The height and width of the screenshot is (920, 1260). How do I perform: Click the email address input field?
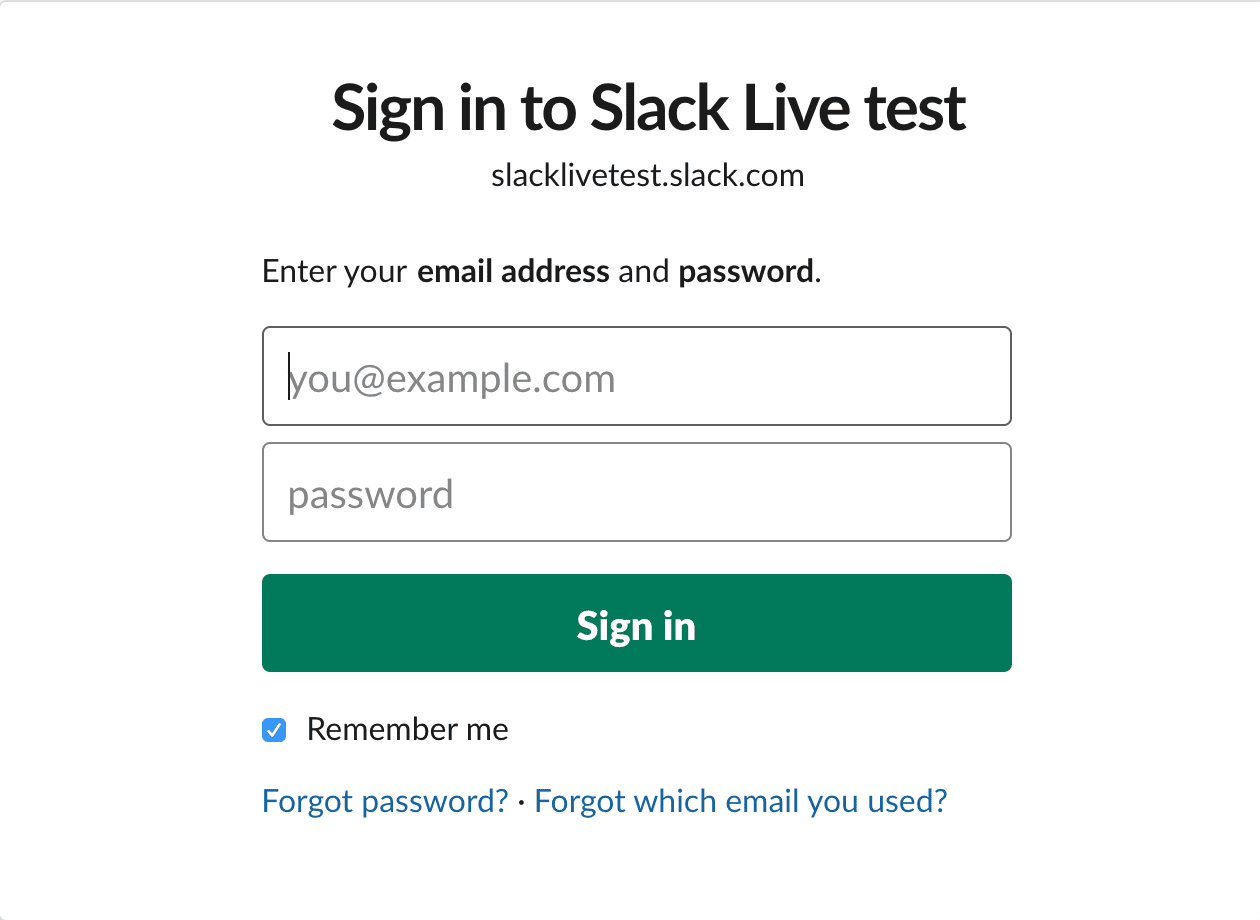pos(636,376)
